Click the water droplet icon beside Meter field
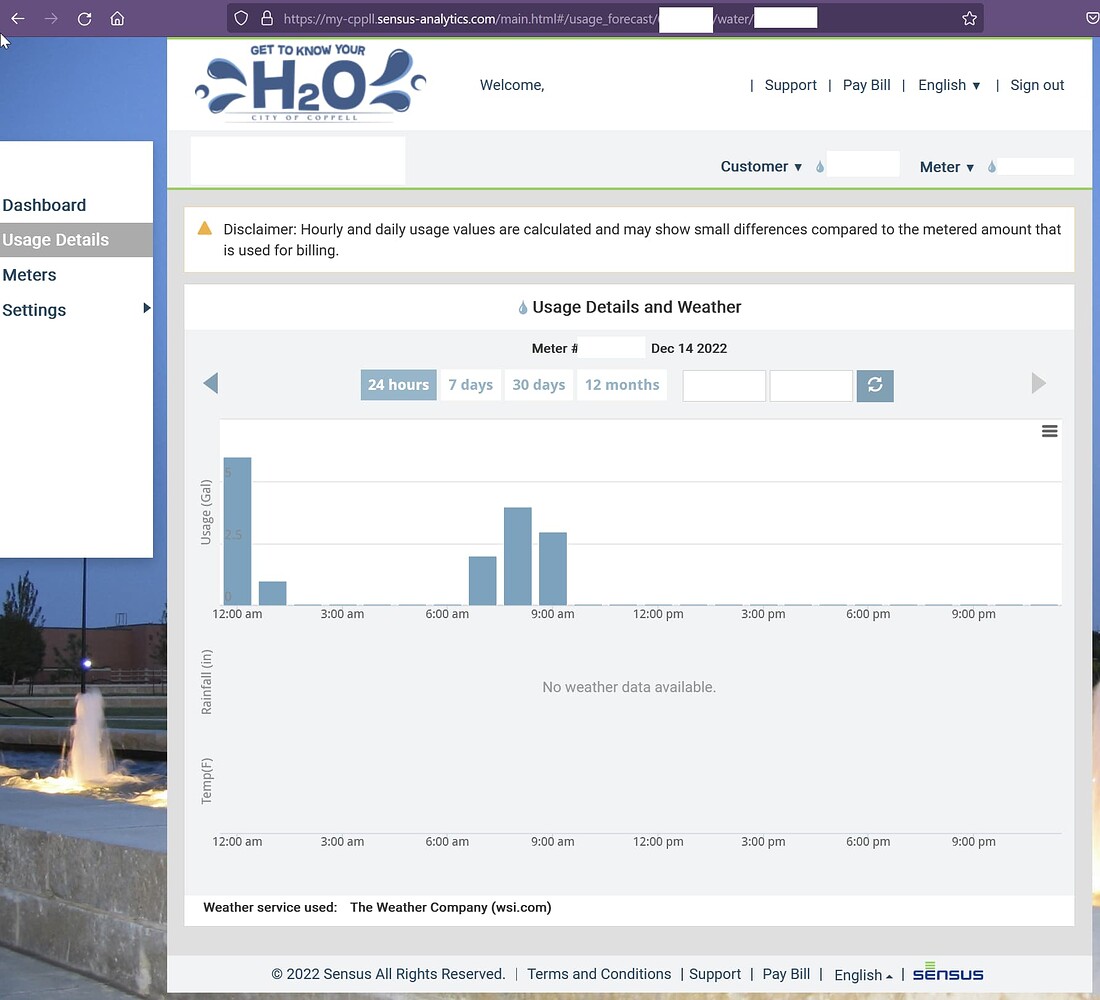Screen dimensions: 1100x1000 [x=991, y=167]
